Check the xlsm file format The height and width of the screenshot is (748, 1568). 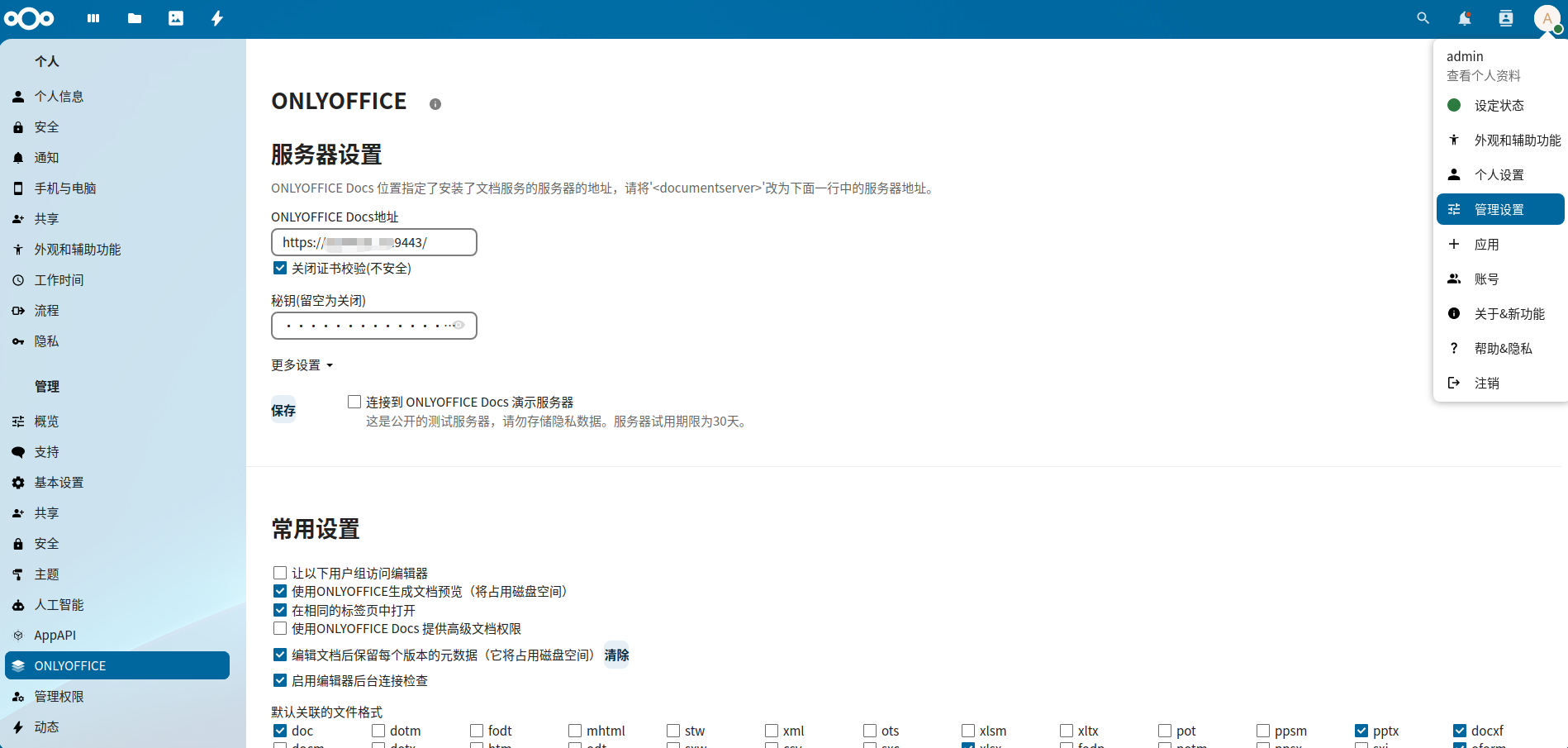pos(968,731)
